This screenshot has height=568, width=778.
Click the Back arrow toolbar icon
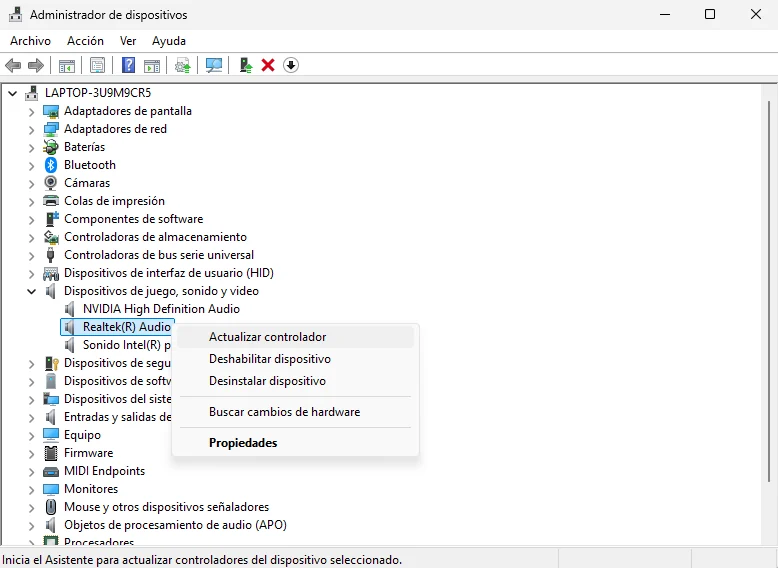[13, 65]
